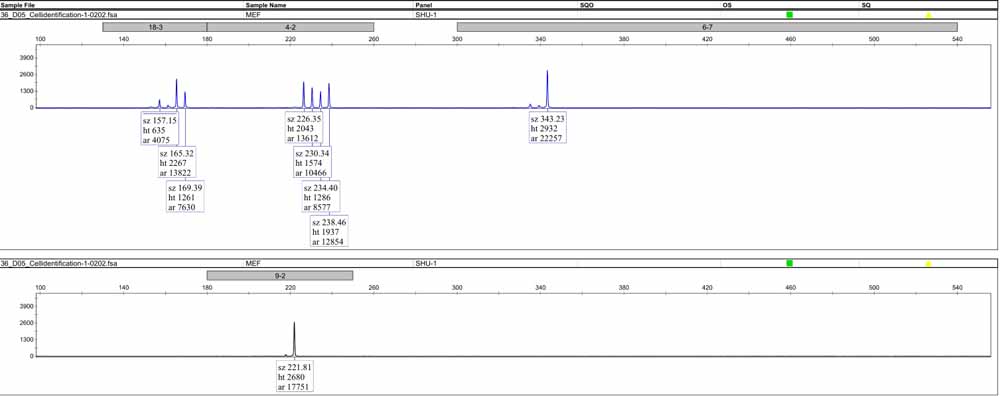Click the green OS square in second sample row

coord(790,263)
